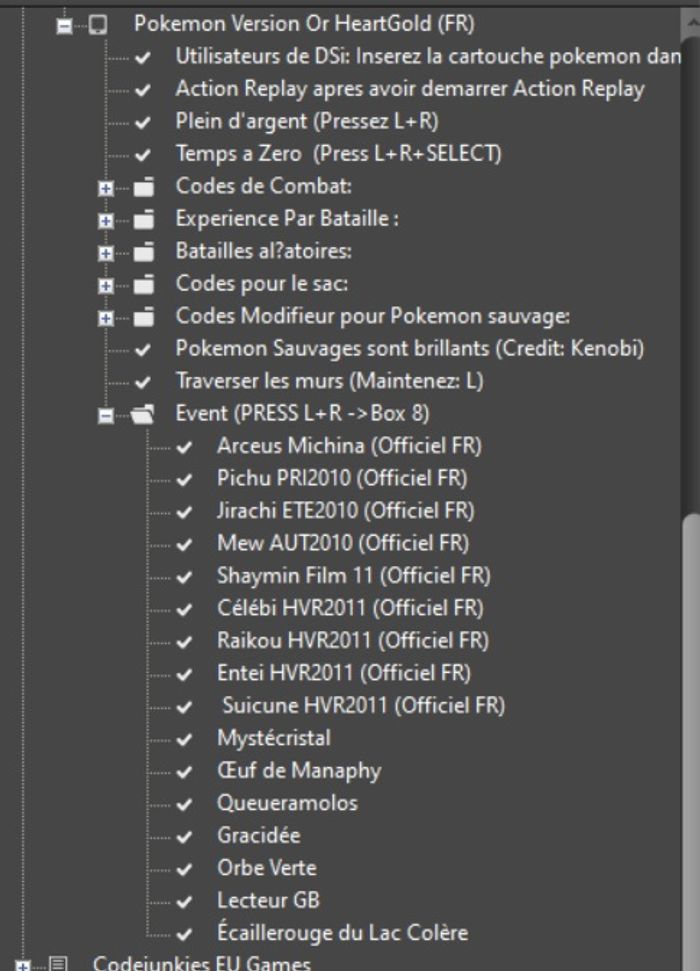700x971 pixels.
Task: Toggle the Temps a Zero code checkmark
Action: click(142, 155)
